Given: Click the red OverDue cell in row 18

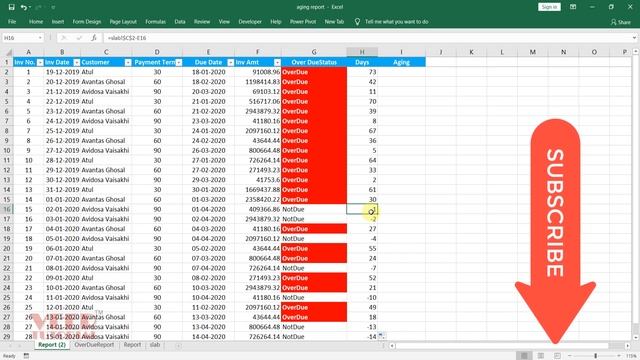Looking at the screenshot, I should click(314, 229).
